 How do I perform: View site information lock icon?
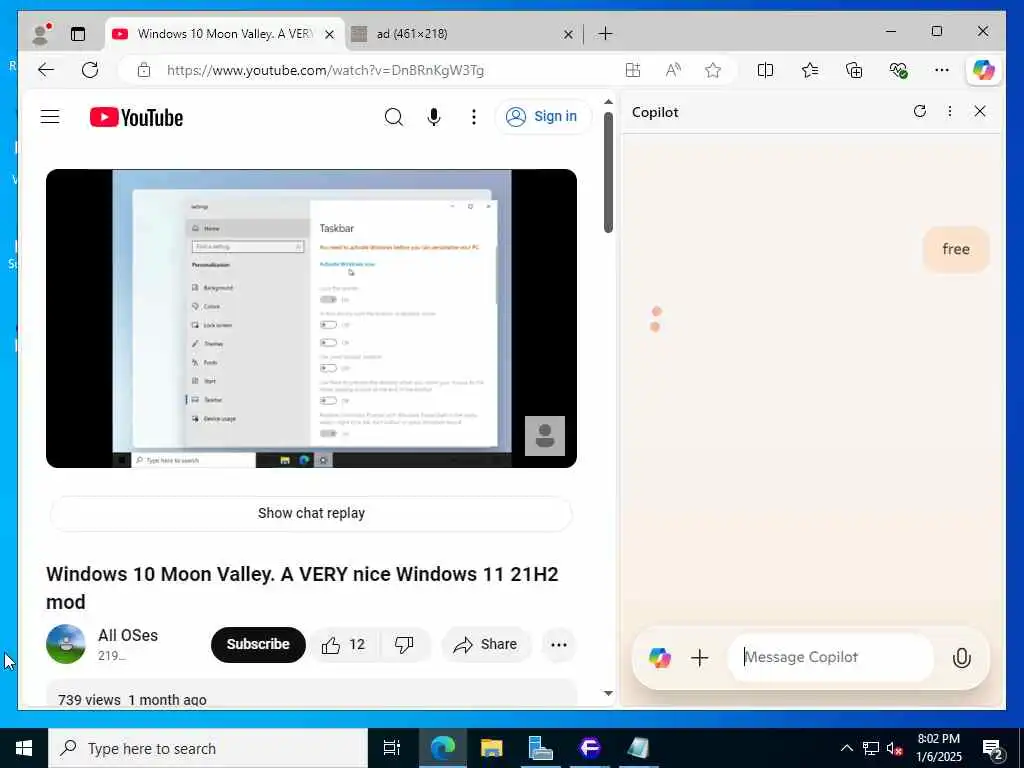pyautogui.click(x=144, y=70)
